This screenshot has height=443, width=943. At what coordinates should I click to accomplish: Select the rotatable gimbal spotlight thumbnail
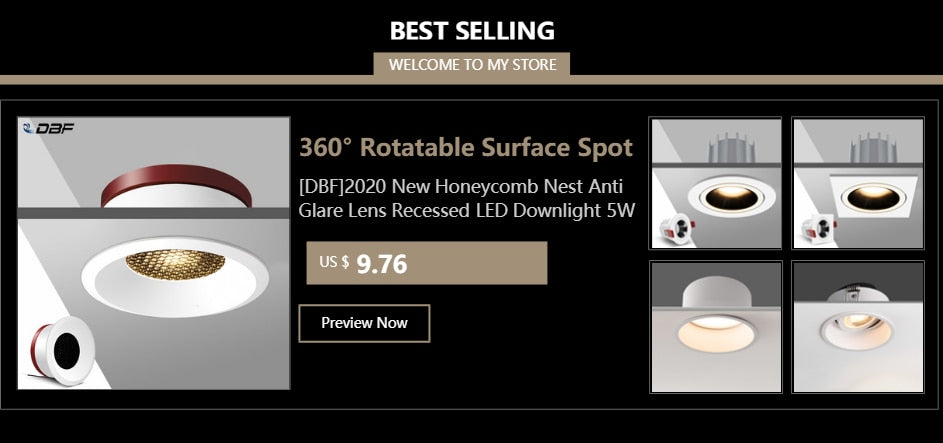click(x=858, y=327)
